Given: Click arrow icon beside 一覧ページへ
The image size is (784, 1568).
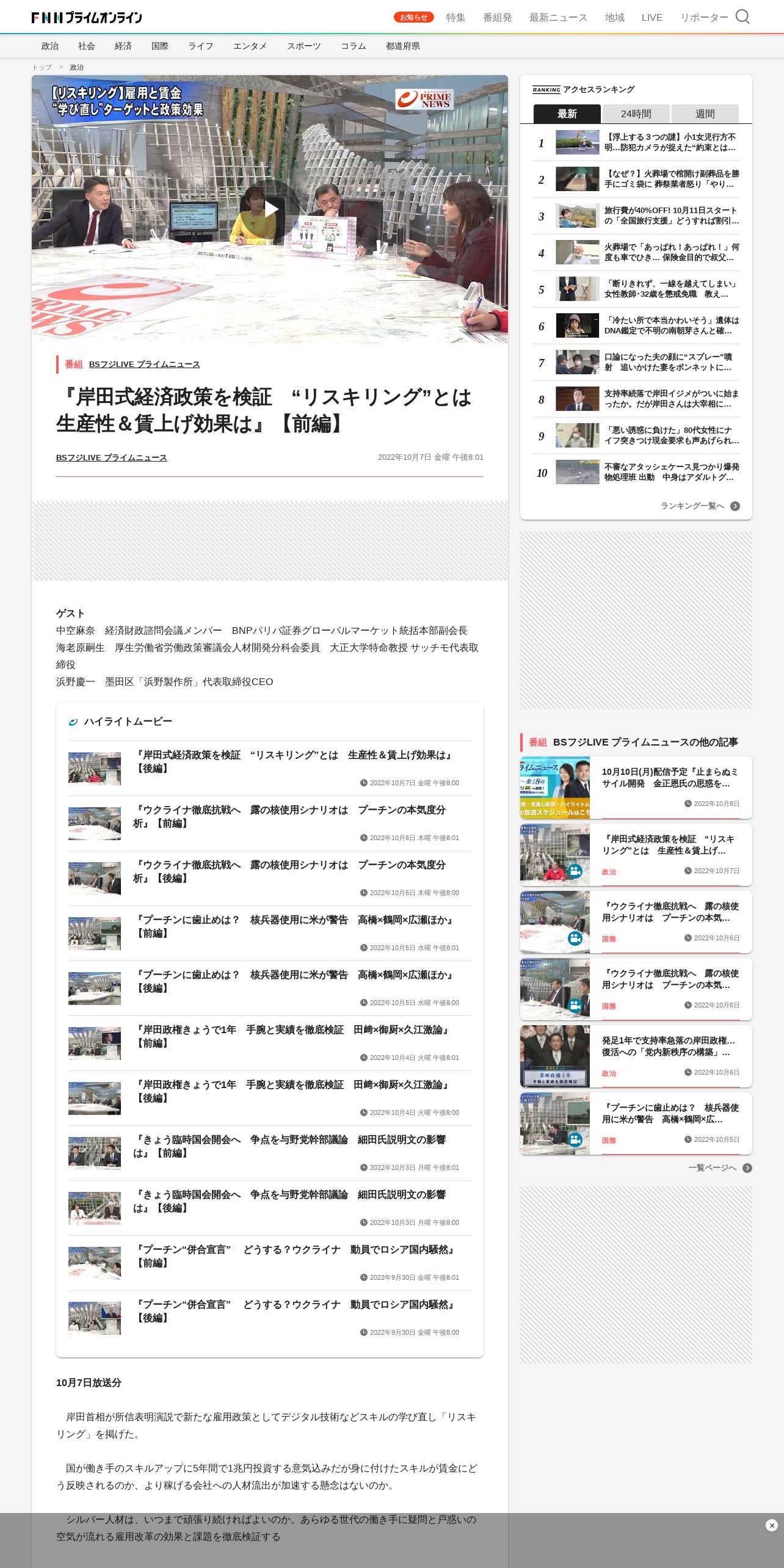Looking at the screenshot, I should (747, 1168).
